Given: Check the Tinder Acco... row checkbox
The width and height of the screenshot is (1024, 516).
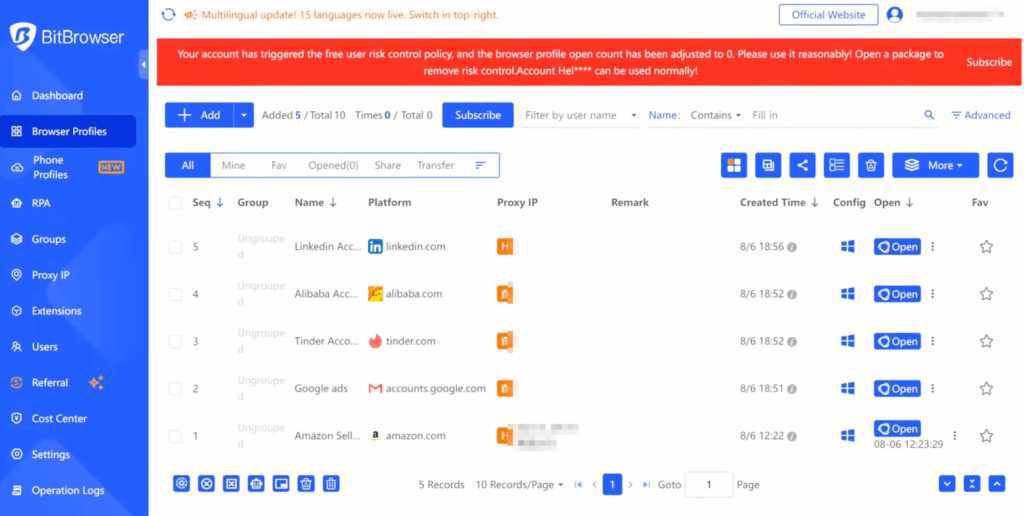Looking at the screenshot, I should click(175, 342).
